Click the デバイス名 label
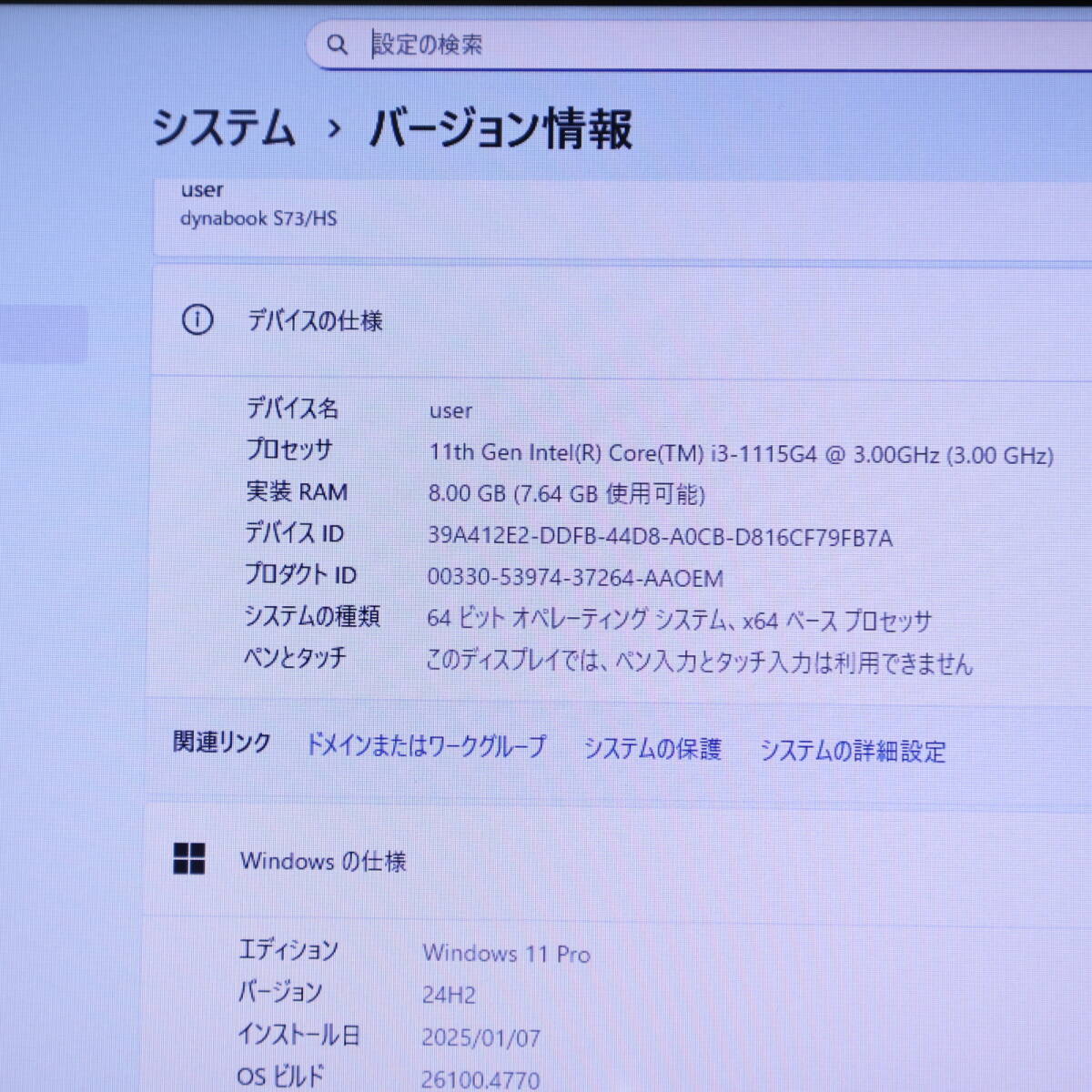1092x1092 pixels. 292,408
